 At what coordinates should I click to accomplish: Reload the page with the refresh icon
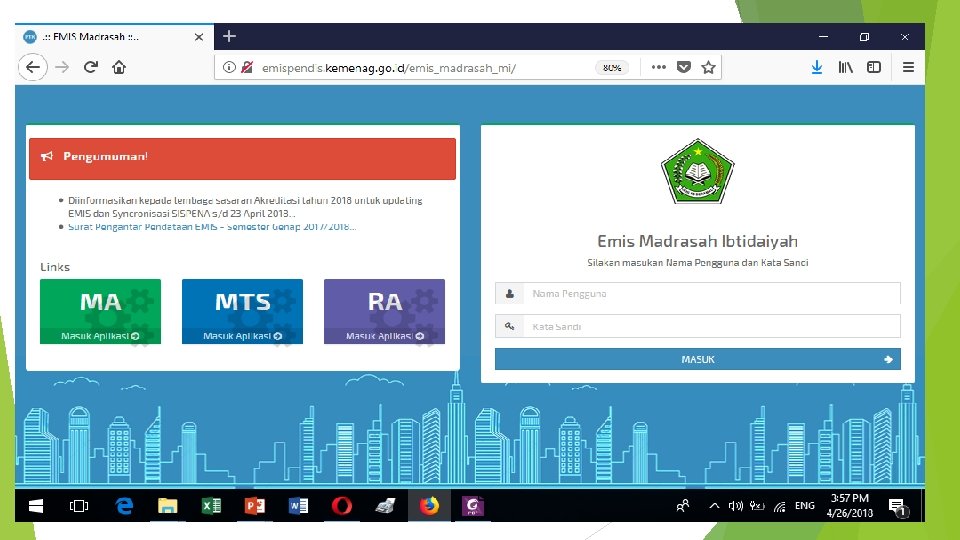tap(91, 67)
